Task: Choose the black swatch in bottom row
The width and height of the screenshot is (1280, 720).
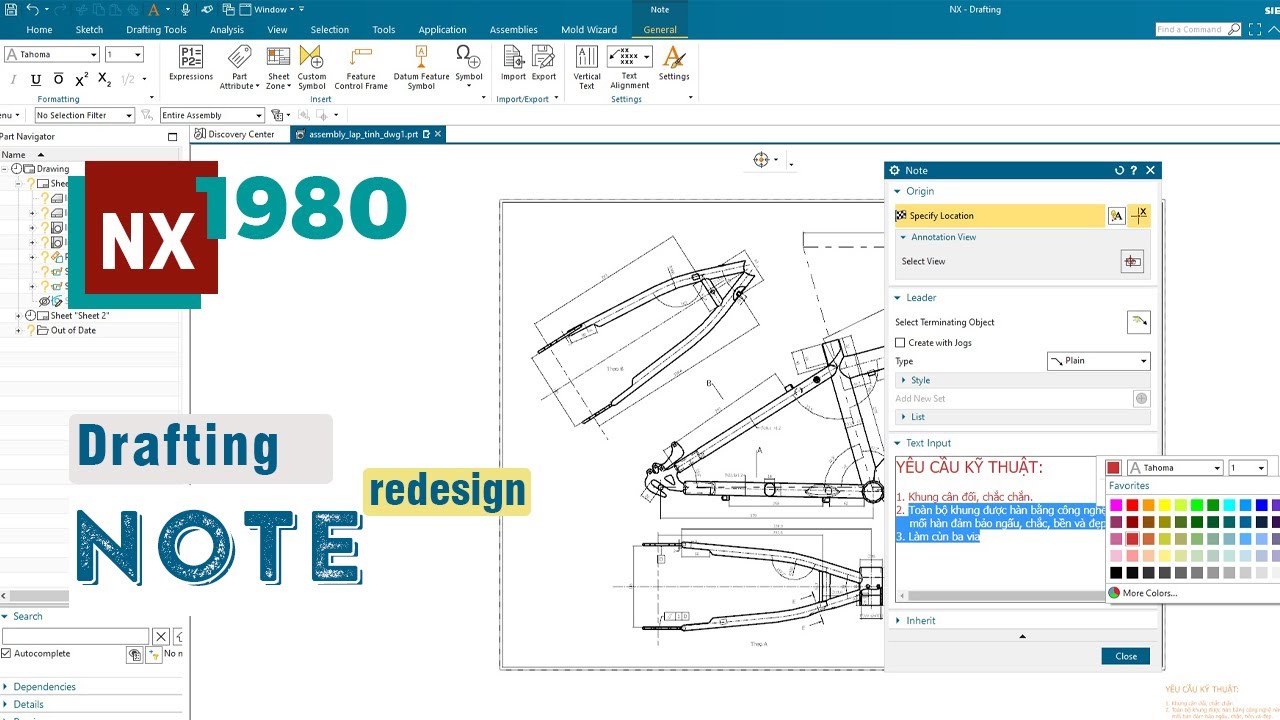Action: (1116, 573)
